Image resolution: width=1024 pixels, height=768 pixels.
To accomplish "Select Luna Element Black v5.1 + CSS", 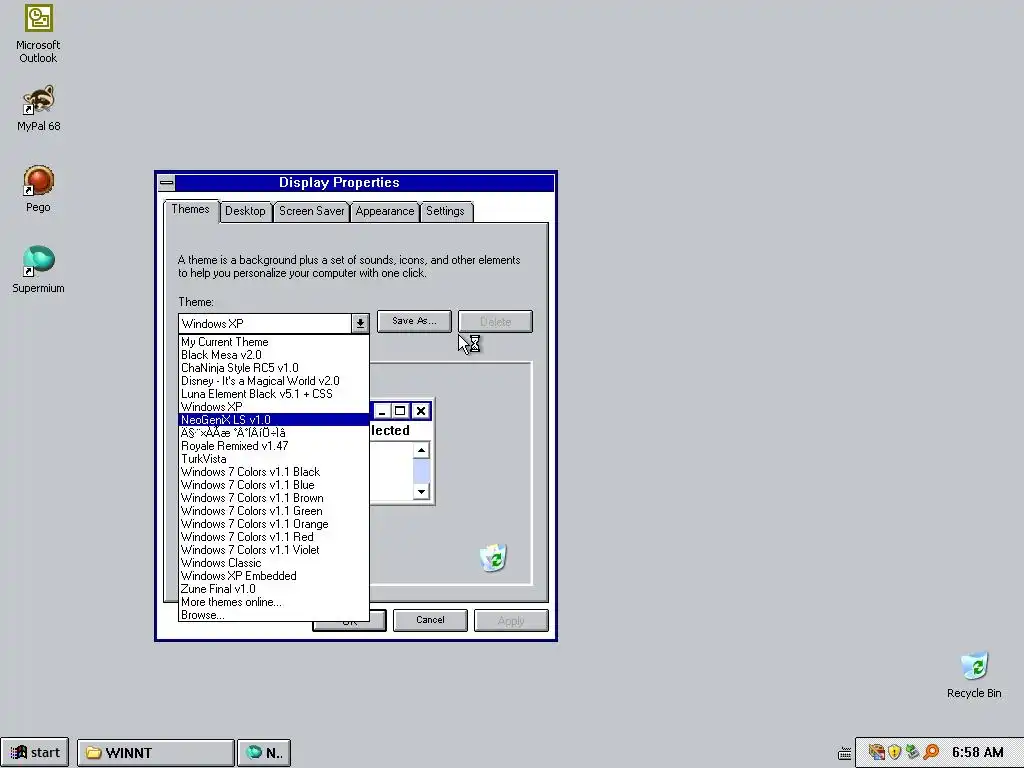I will click(274, 394).
